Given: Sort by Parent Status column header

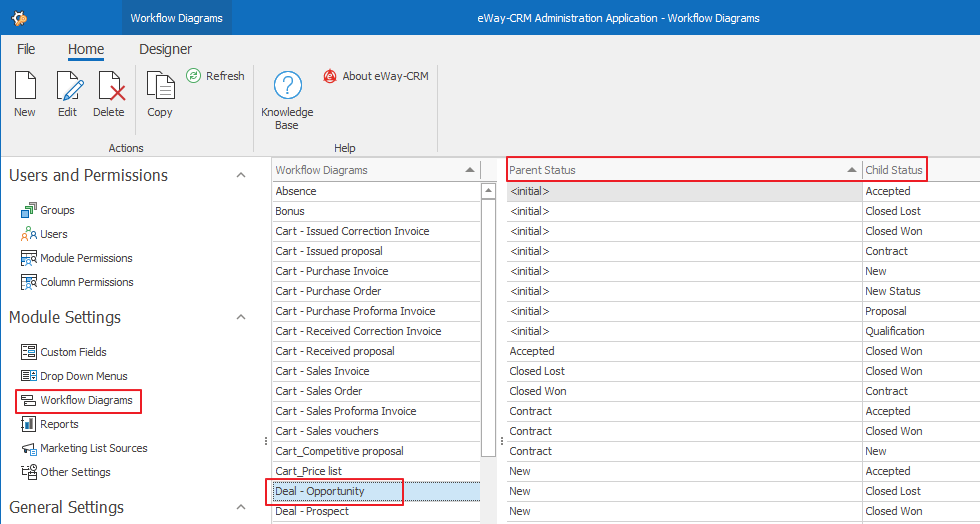Looking at the screenshot, I should coord(684,170).
